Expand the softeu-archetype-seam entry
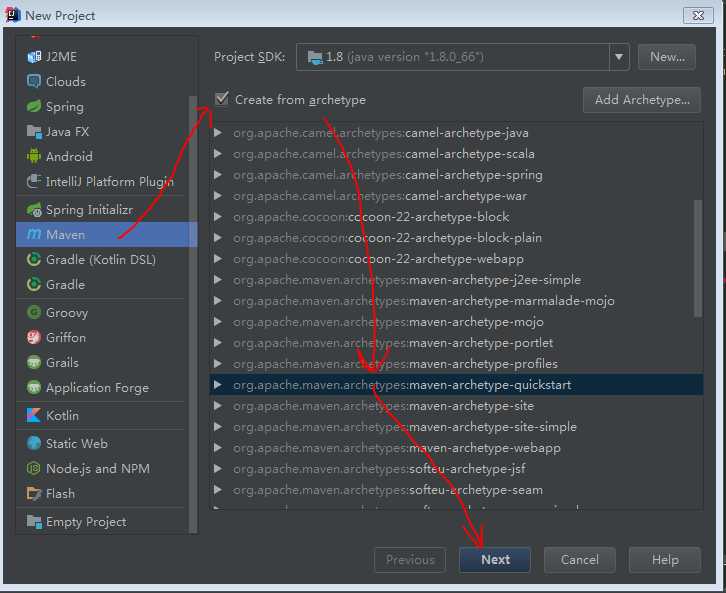The width and height of the screenshot is (726, 593). [x=218, y=490]
